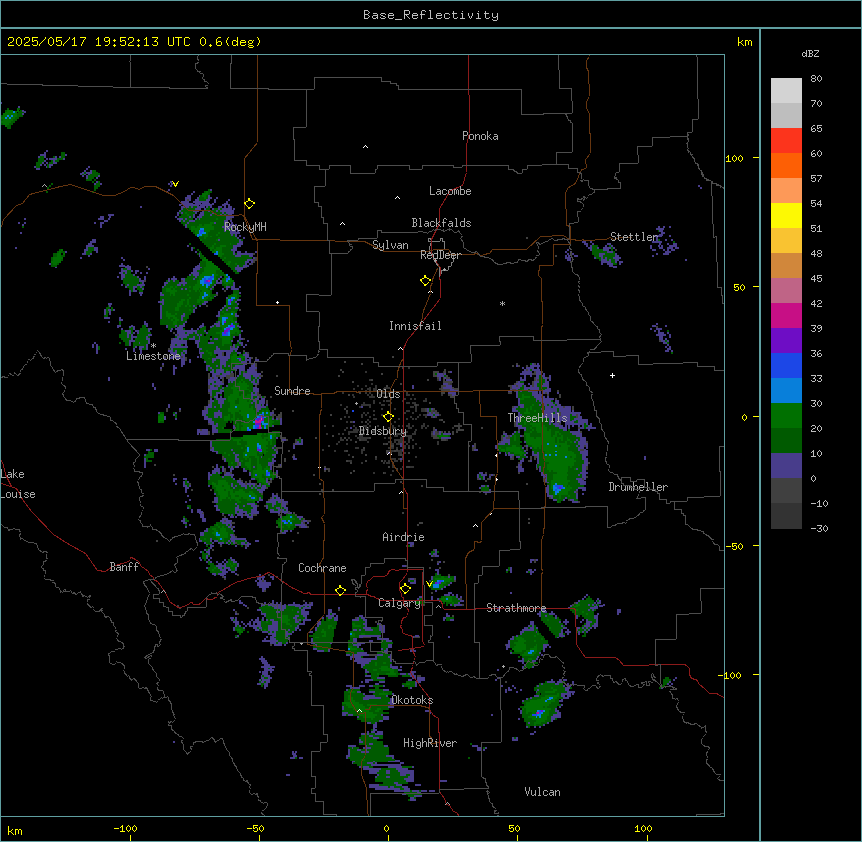The image size is (862, 842).
Task: Click the asterisk marker above Limestone
Action: pos(153,346)
